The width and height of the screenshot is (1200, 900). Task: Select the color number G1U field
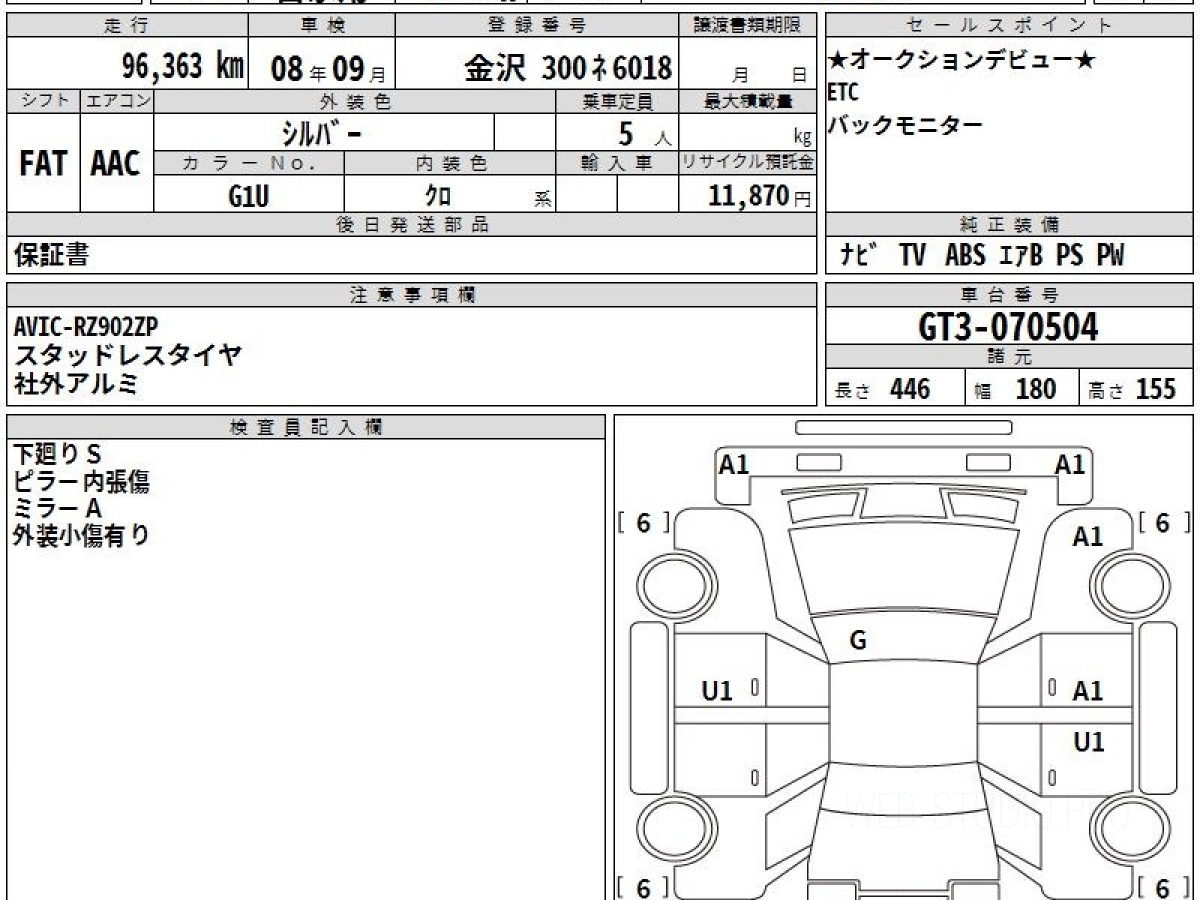click(248, 196)
